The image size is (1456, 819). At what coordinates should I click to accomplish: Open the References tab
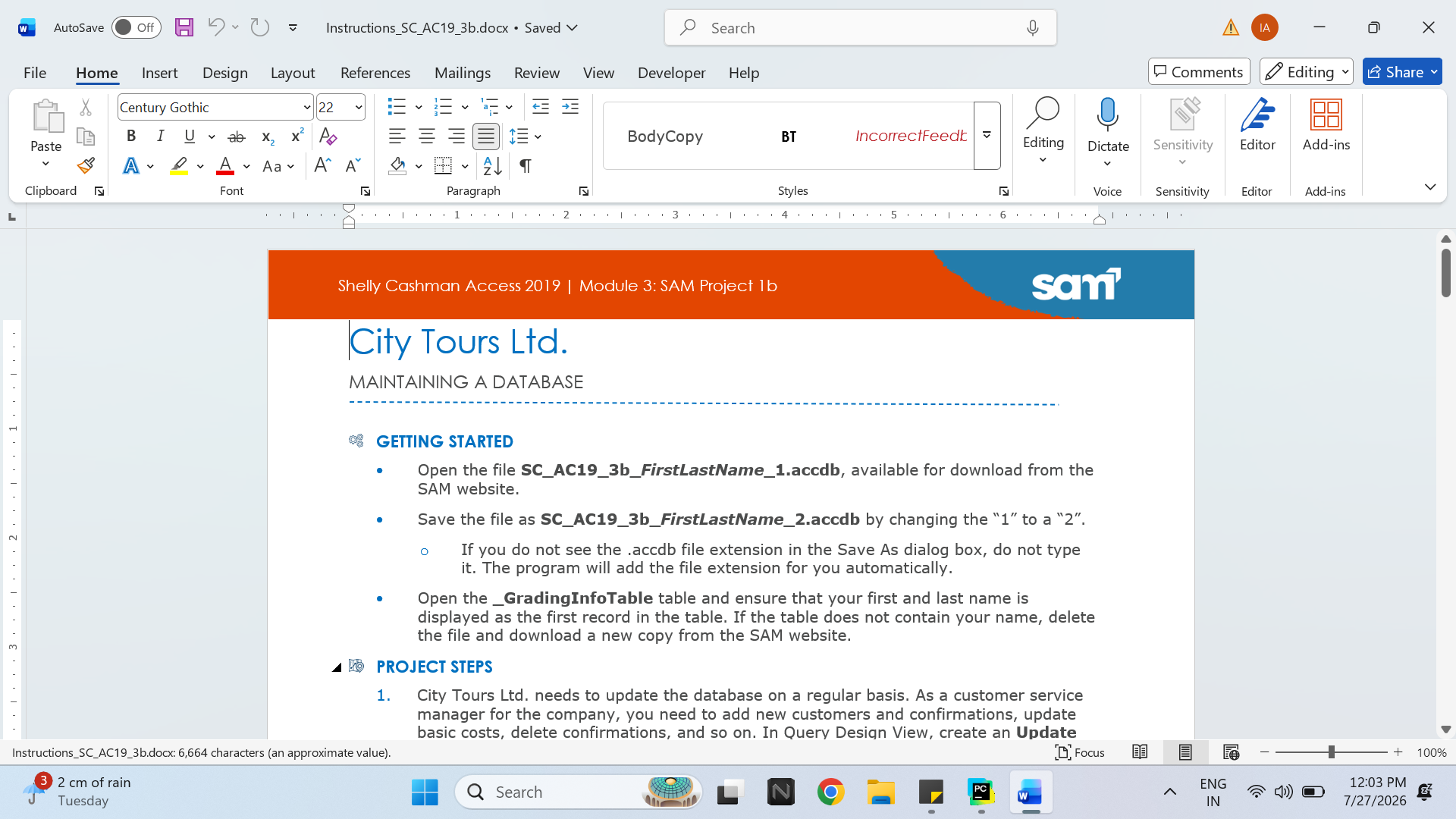(375, 73)
